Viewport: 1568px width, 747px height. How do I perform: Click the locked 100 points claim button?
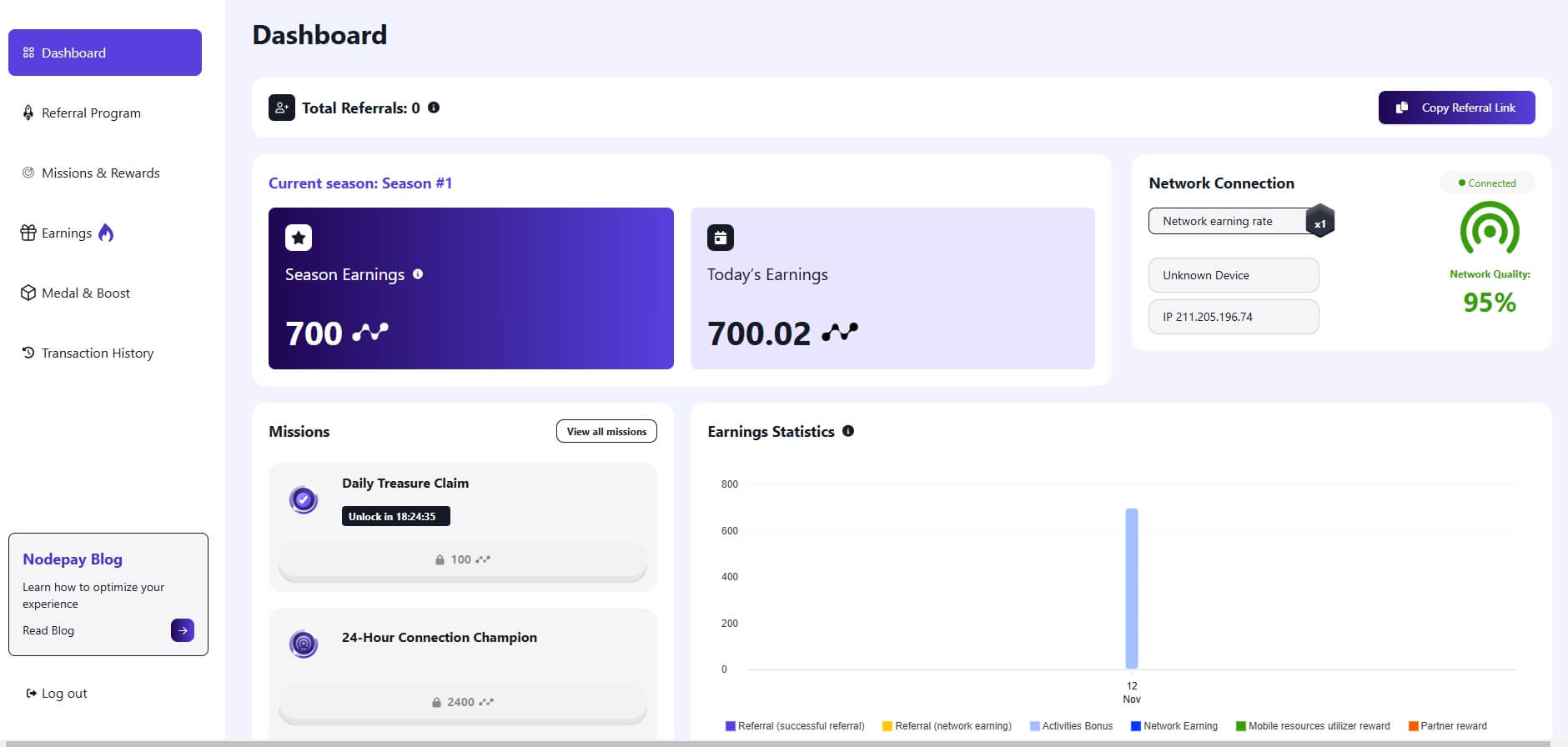(463, 560)
